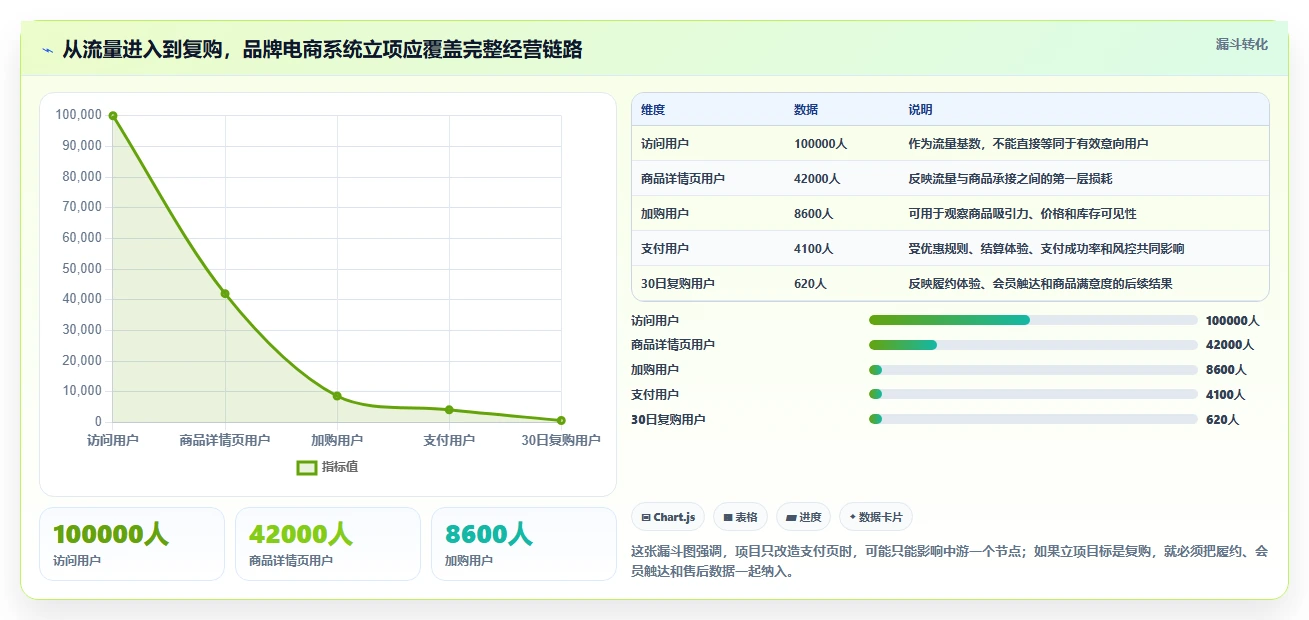Click the 漏斗转化 label

(x=1242, y=44)
